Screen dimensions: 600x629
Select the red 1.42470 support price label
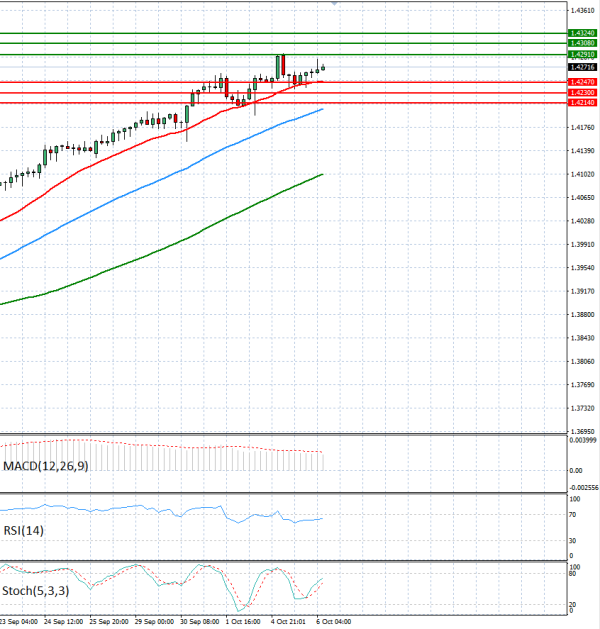pyautogui.click(x=582, y=82)
